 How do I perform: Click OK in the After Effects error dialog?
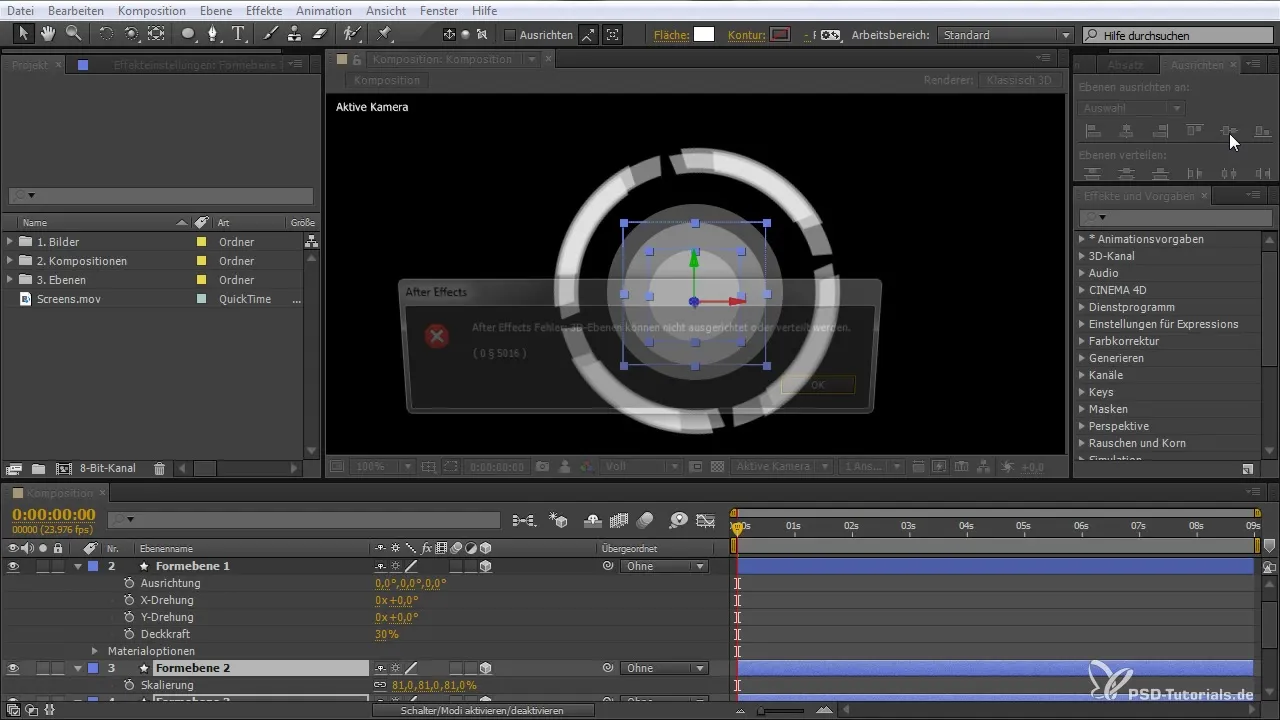818,385
